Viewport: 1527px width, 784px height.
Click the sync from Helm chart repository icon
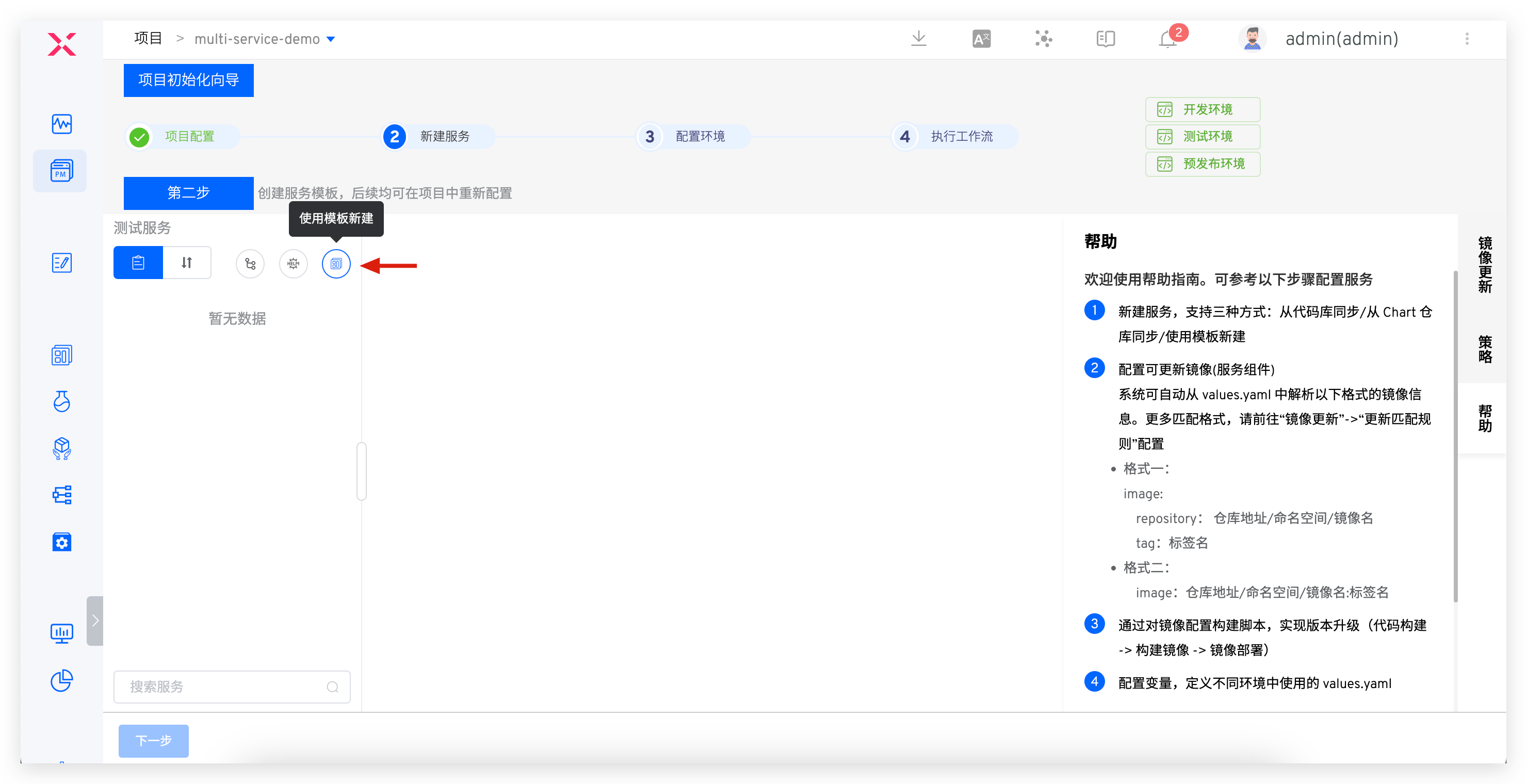tap(294, 264)
